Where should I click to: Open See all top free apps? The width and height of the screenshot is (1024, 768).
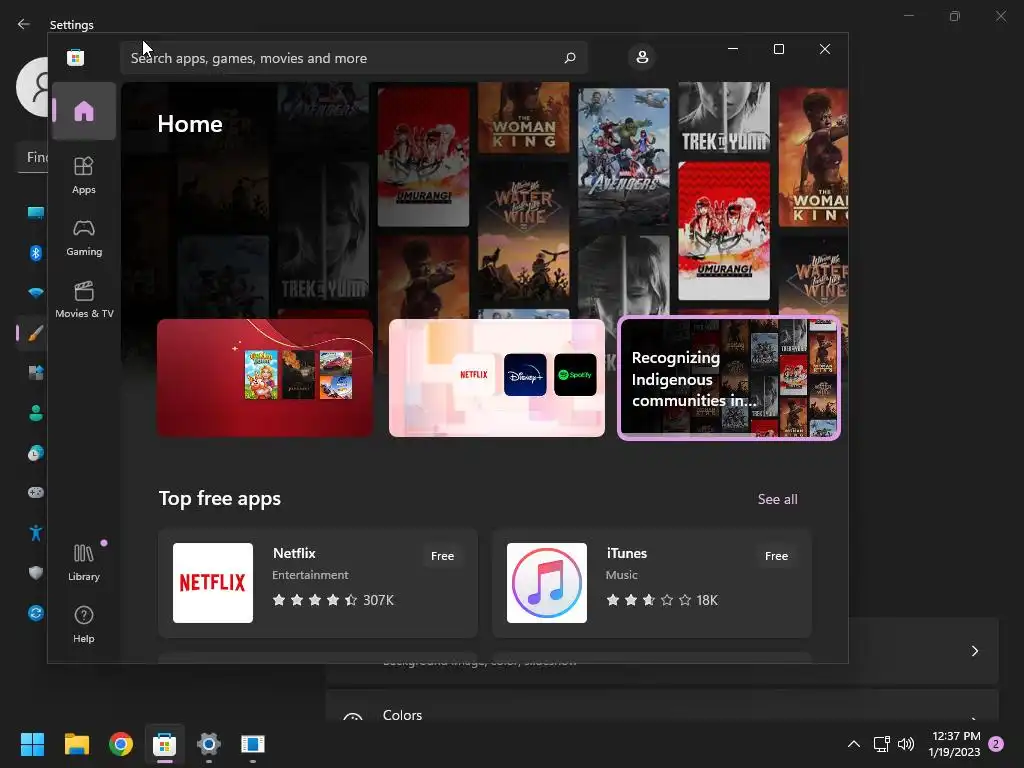point(777,499)
